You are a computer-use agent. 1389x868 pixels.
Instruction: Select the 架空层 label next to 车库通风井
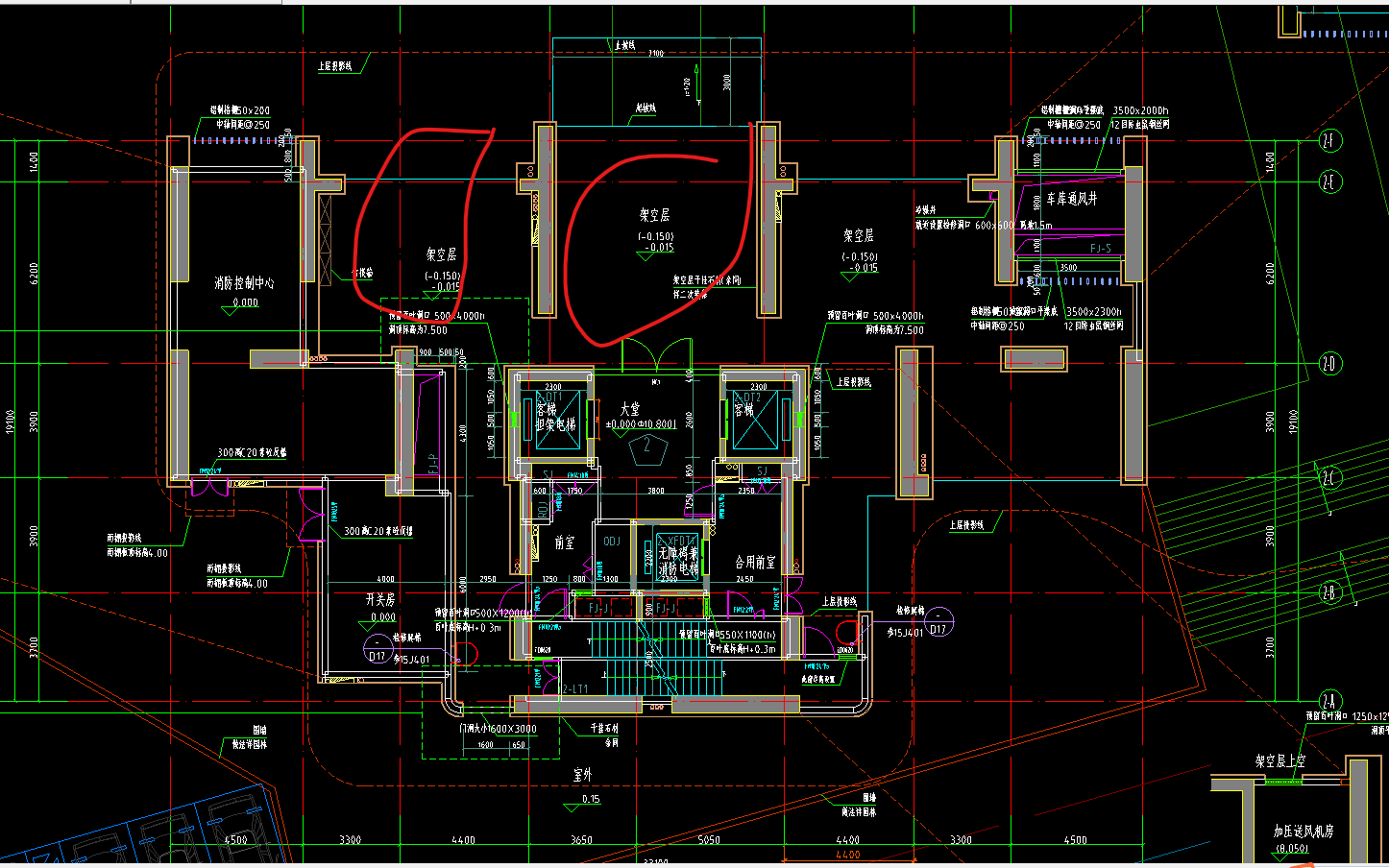point(859,235)
